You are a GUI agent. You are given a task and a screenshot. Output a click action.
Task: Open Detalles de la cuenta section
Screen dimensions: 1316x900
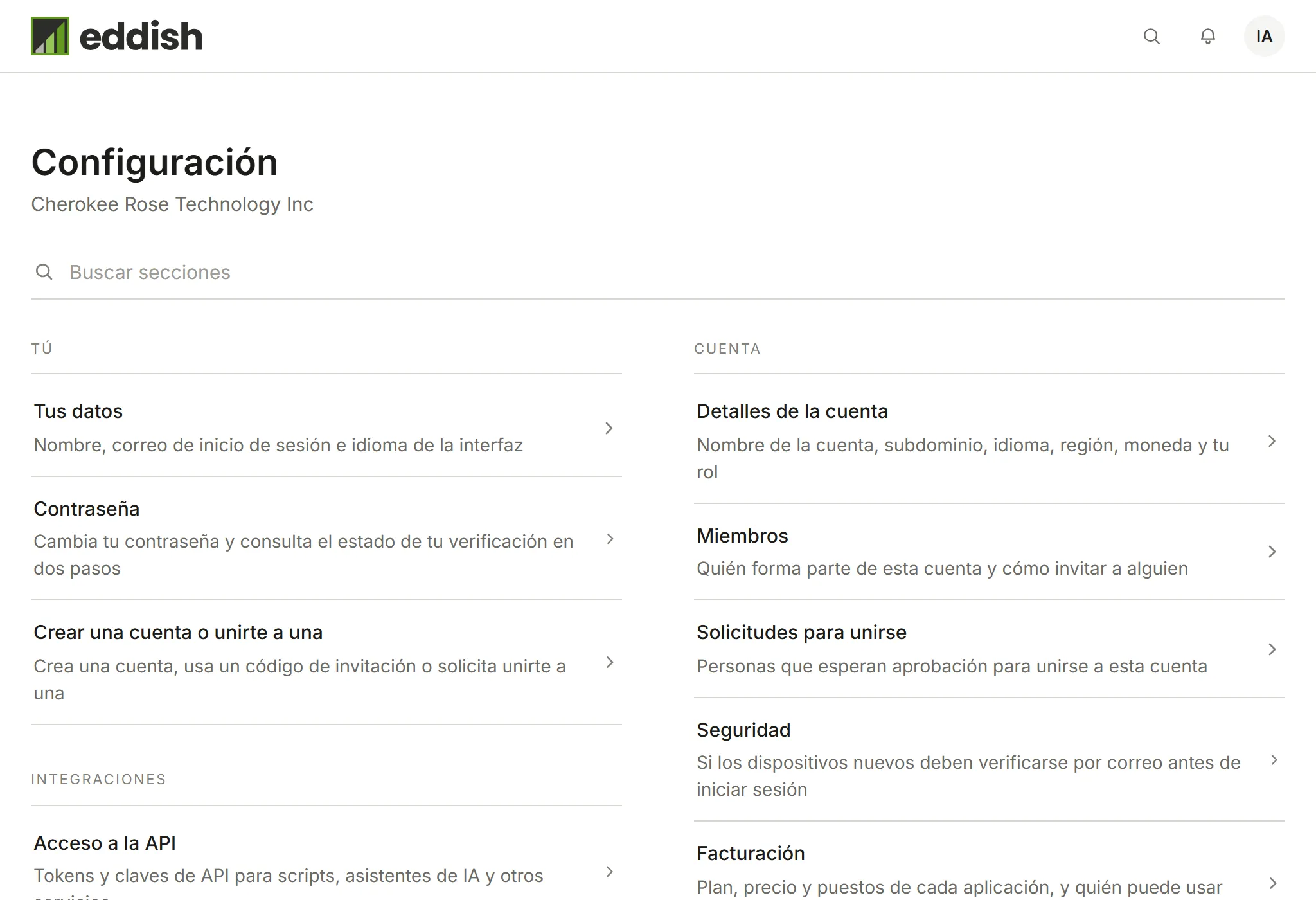[990, 439]
